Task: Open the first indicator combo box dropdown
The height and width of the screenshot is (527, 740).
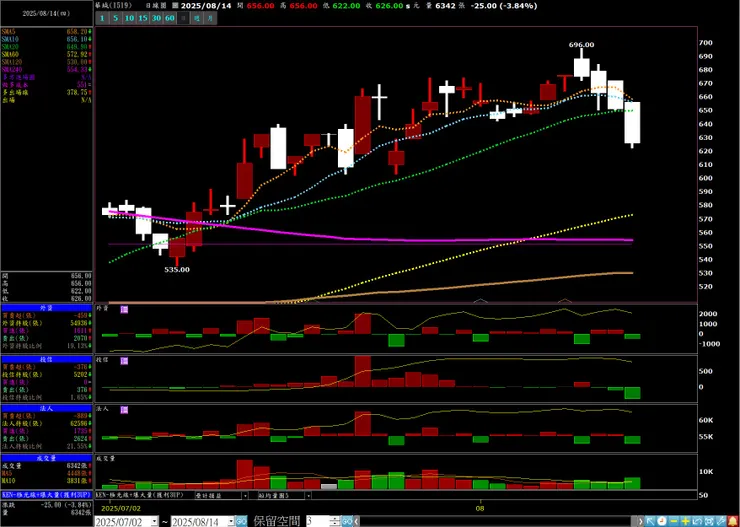Action: (x=245, y=496)
